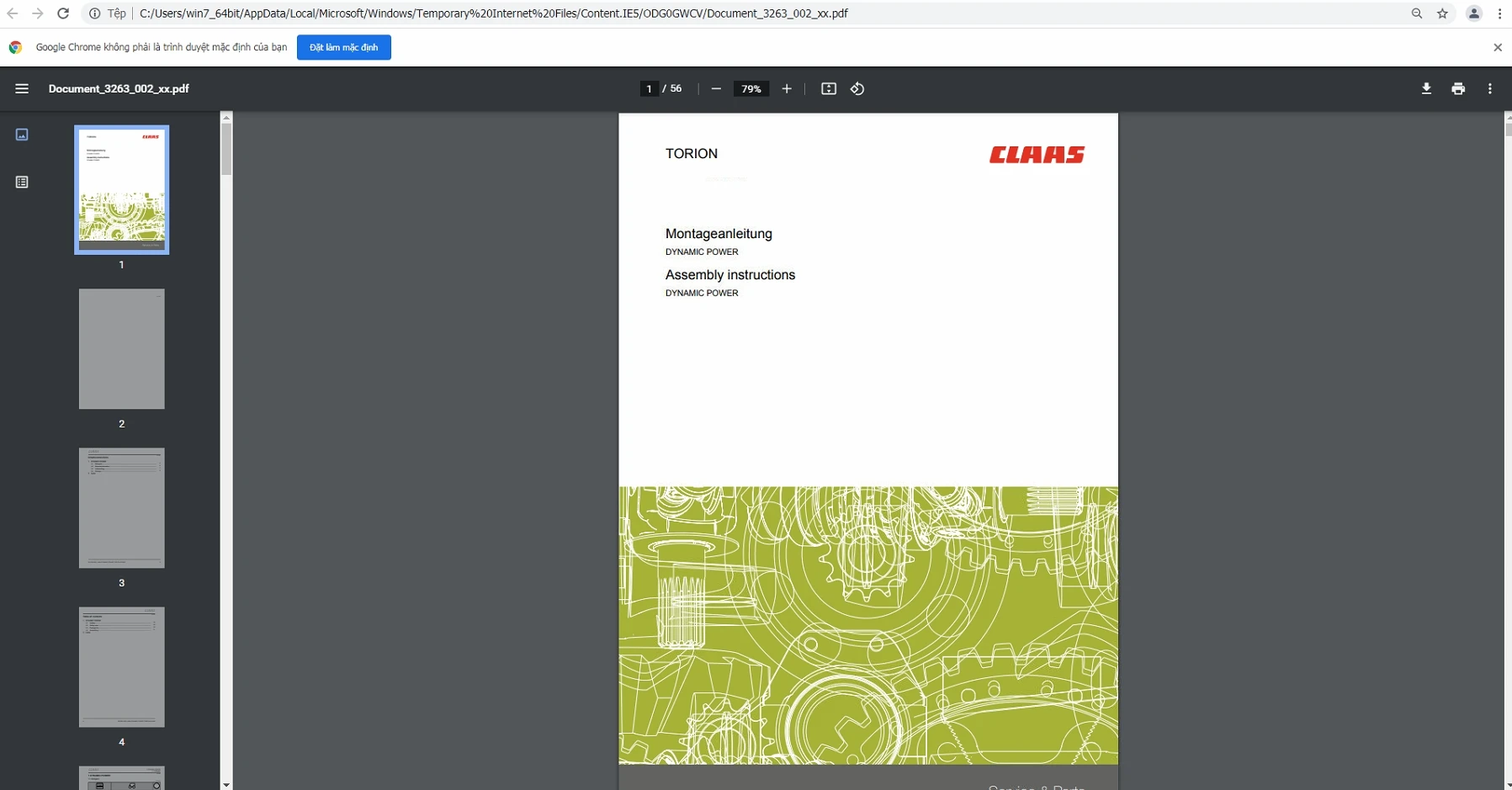Click the sidebar scroll up arrow

point(226,118)
